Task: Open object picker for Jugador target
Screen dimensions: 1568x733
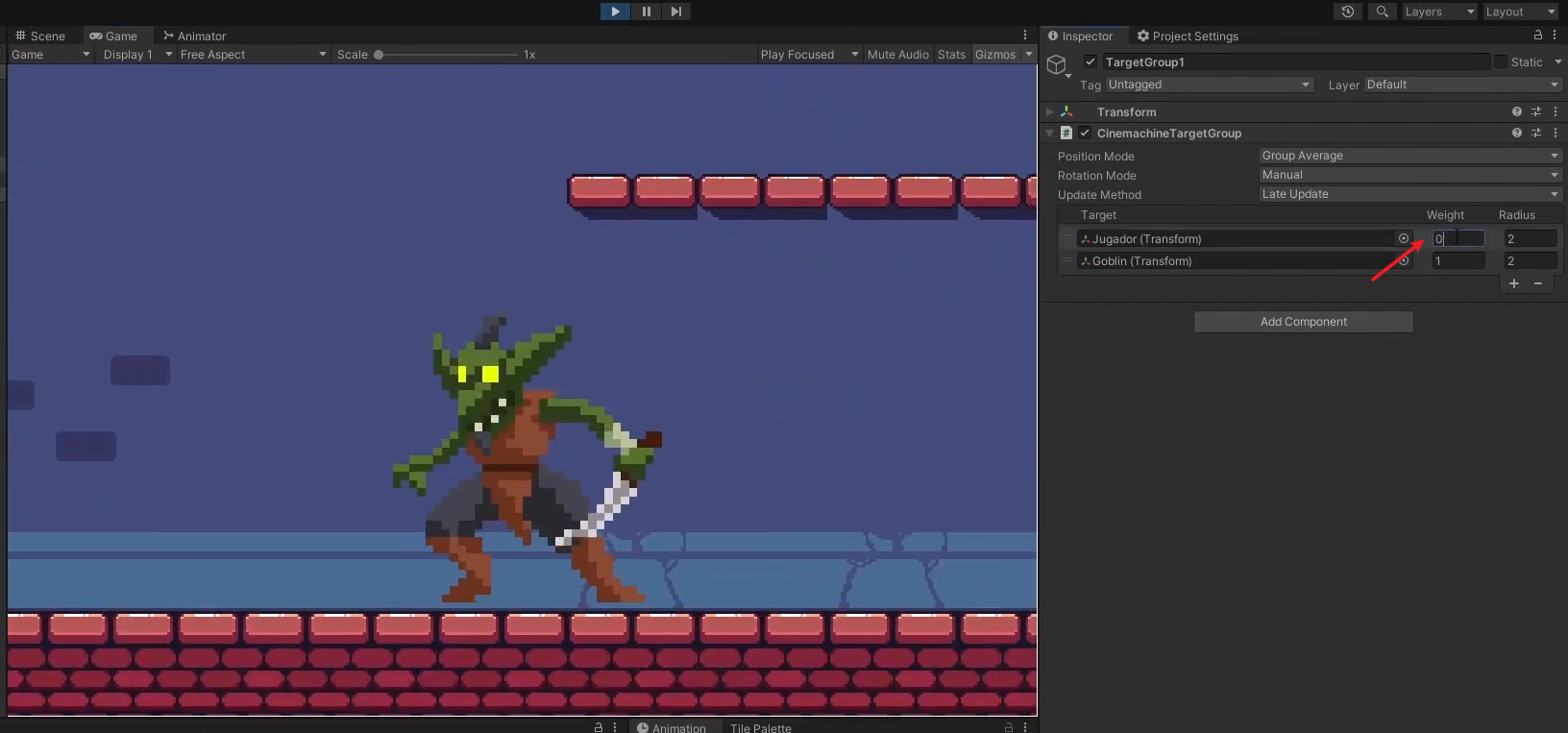Action: [x=1404, y=238]
